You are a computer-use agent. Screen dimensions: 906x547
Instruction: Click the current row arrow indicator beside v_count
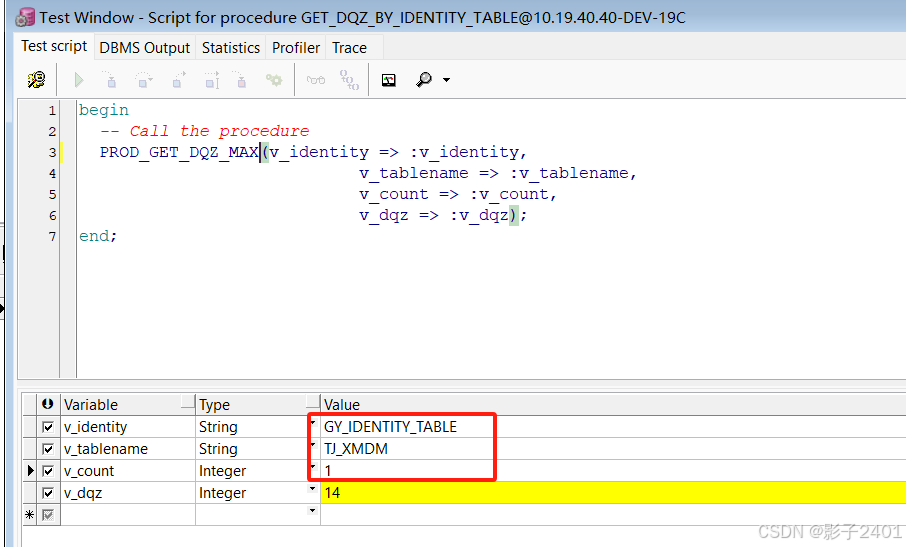[30, 471]
